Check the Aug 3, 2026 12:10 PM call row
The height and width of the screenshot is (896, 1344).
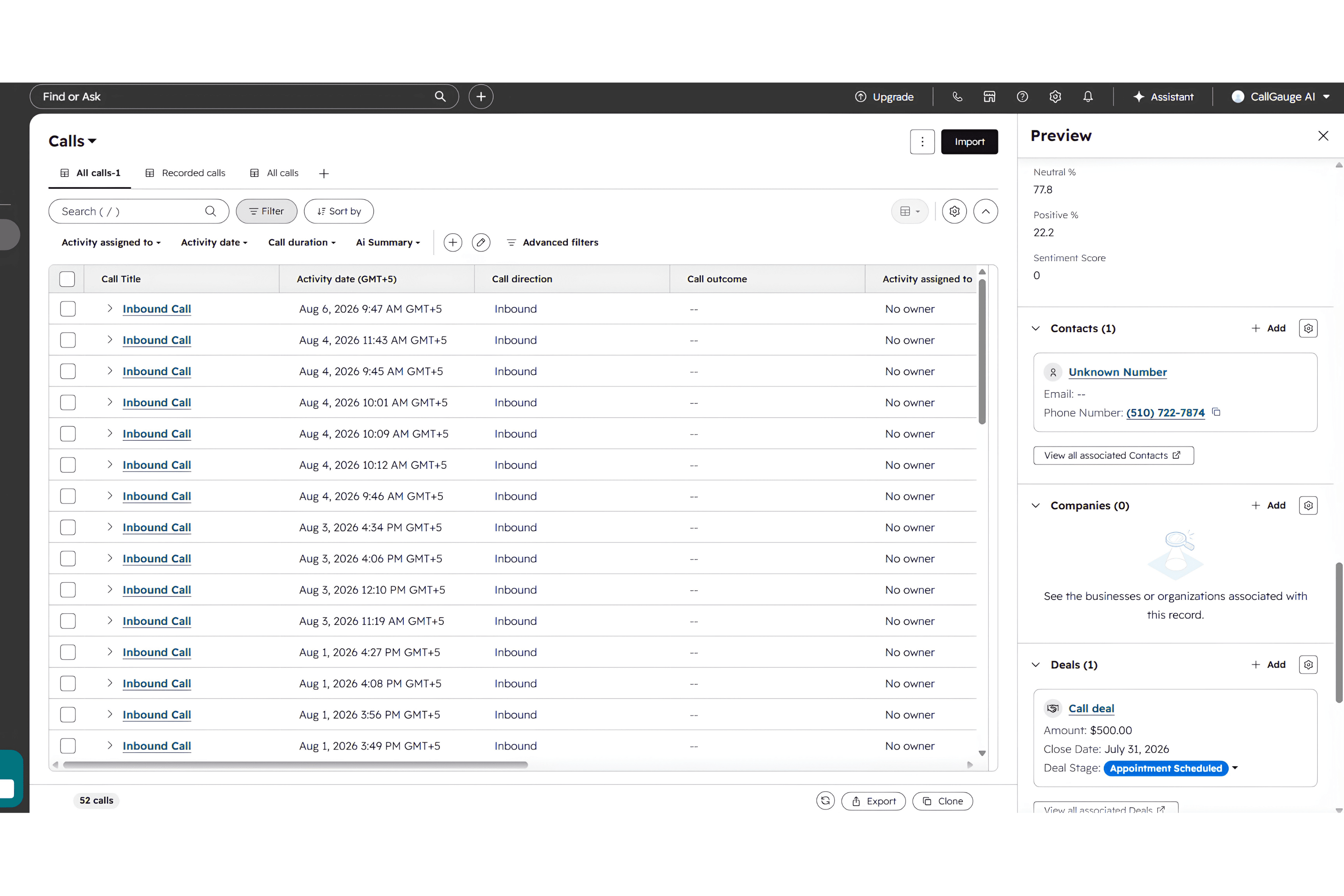click(x=68, y=590)
